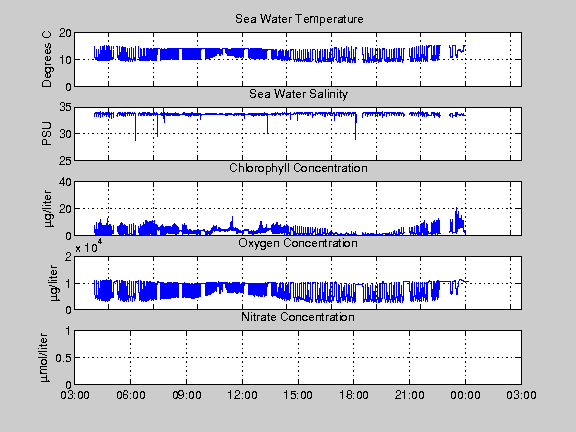The image size is (576, 432).
Task: Click the 06:00 time tick label
Action: point(130,395)
